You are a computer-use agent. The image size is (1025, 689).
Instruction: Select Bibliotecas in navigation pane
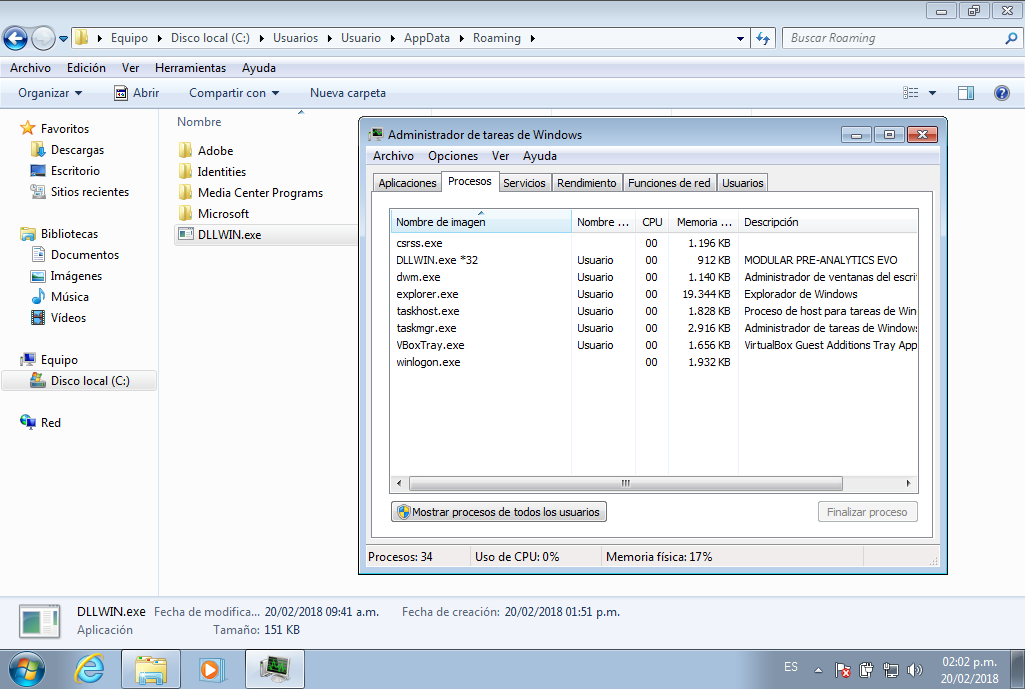(x=59, y=233)
